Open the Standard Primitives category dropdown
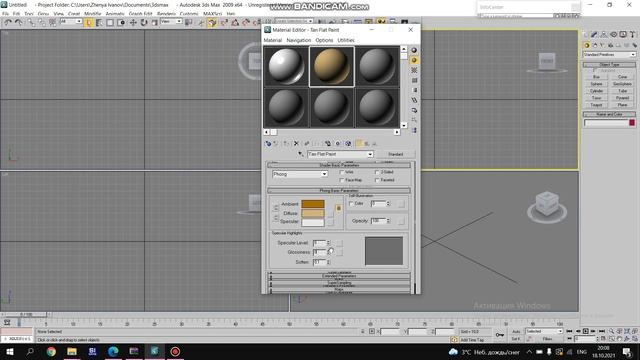The height and width of the screenshot is (360, 640). [609, 54]
